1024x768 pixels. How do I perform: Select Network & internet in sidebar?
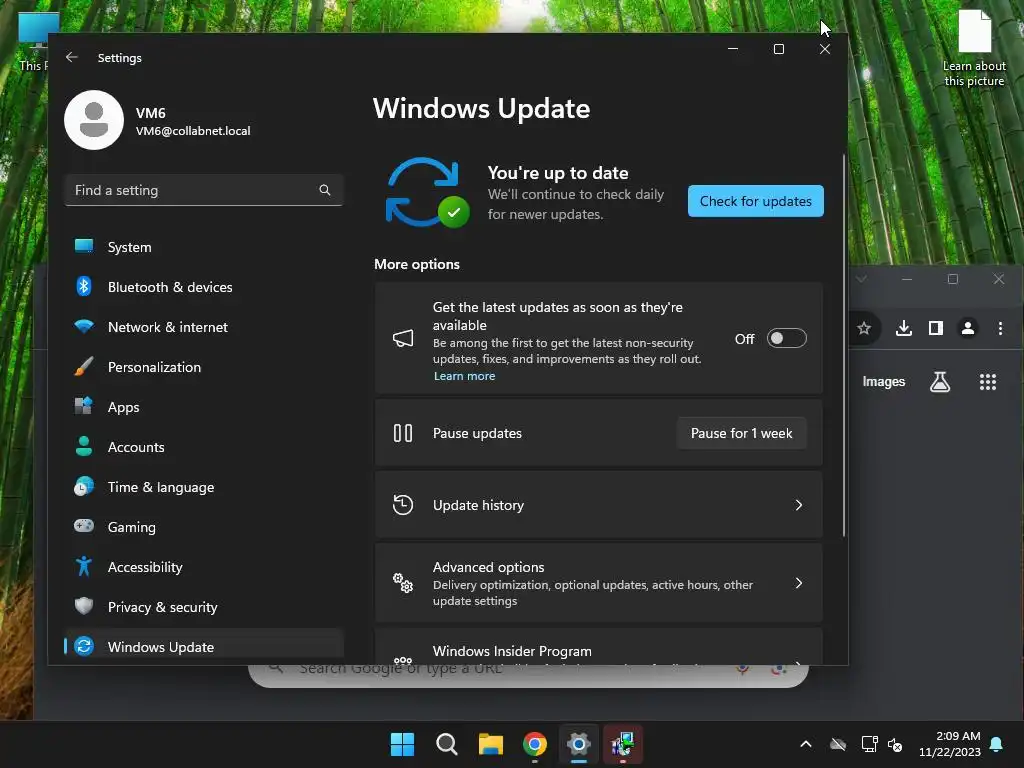204,327
